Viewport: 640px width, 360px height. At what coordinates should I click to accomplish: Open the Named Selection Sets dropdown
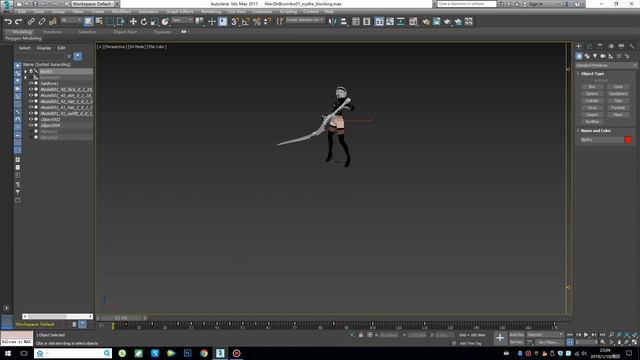305,20
